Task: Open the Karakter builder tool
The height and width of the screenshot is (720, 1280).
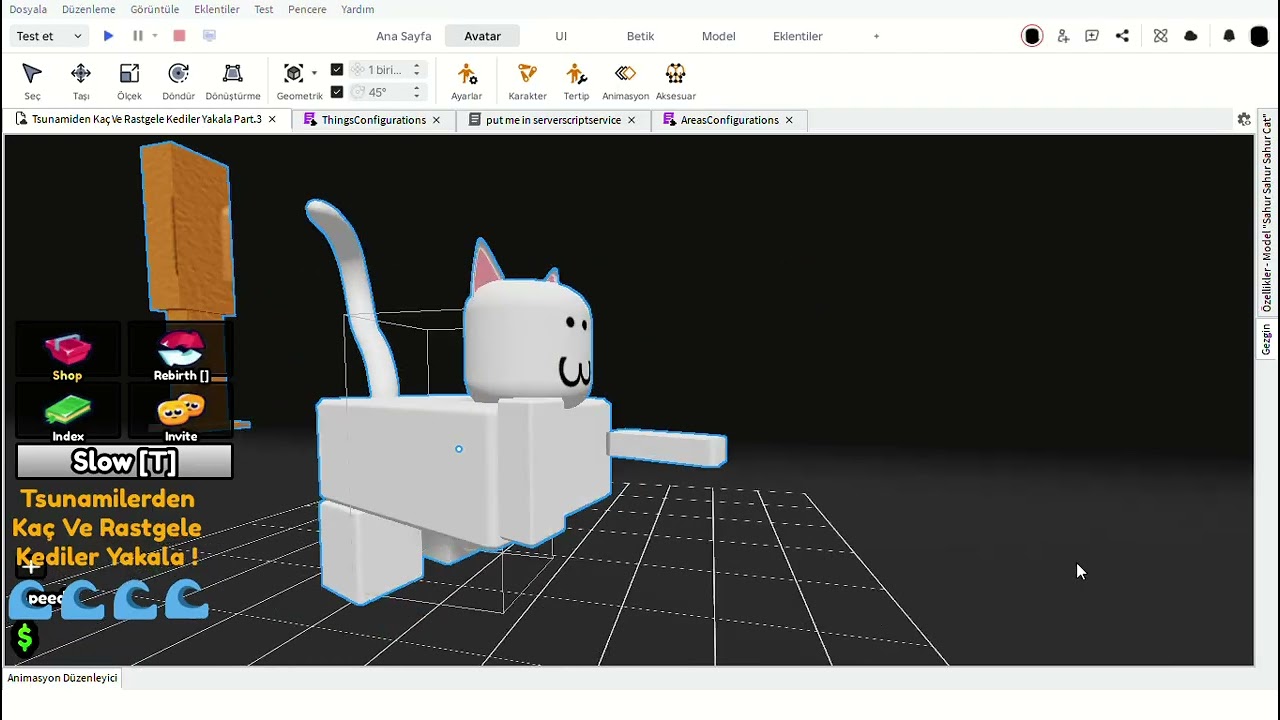Action: pyautogui.click(x=527, y=81)
